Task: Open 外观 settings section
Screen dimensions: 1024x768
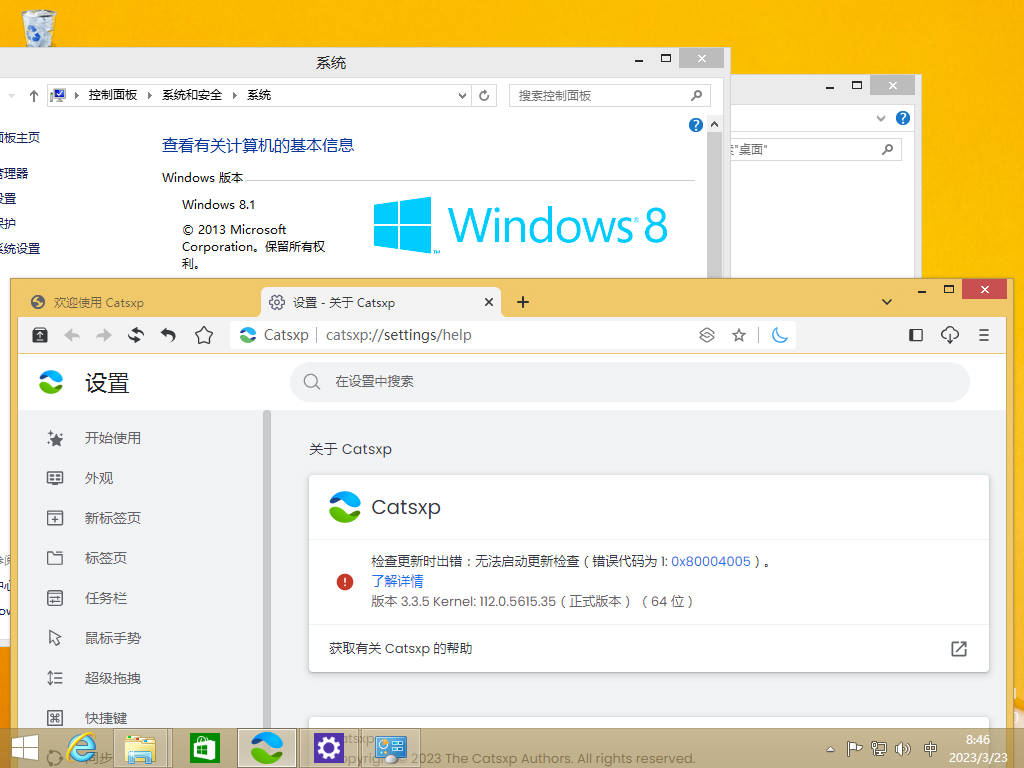Action: (98, 478)
